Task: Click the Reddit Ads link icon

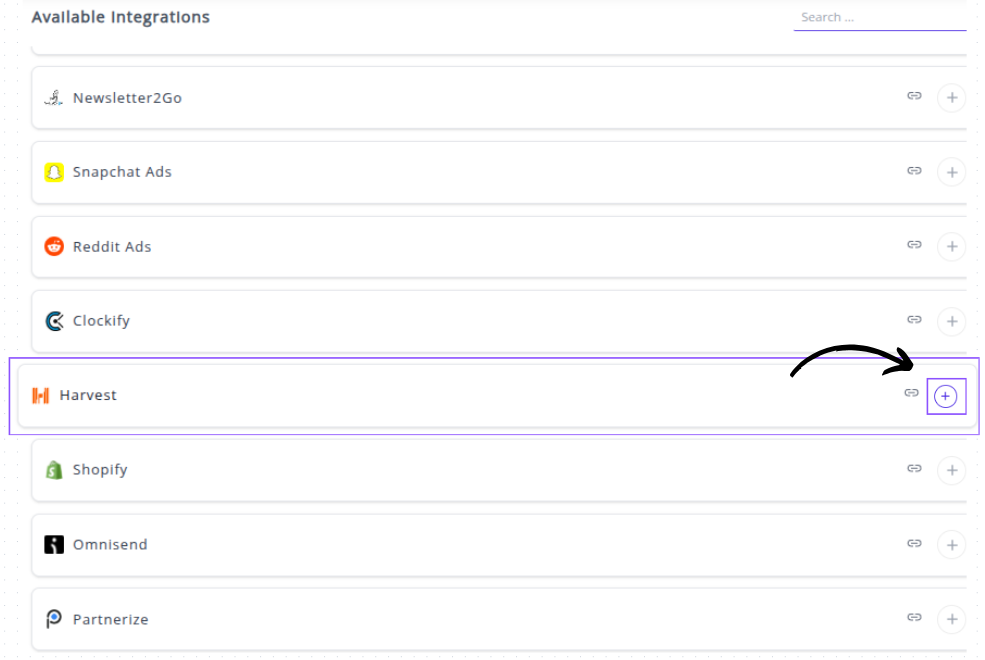Action: point(914,245)
